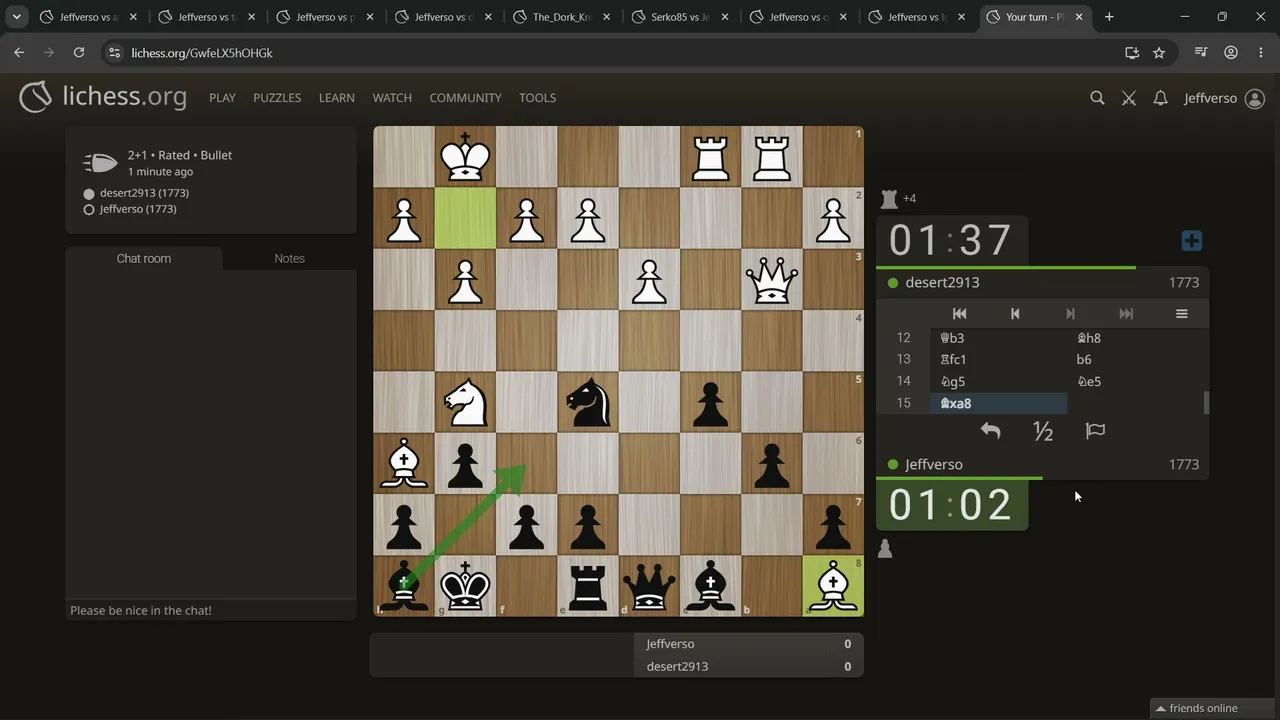The image size is (1280, 720).
Task: Click the address bar URL
Action: click(x=202, y=53)
